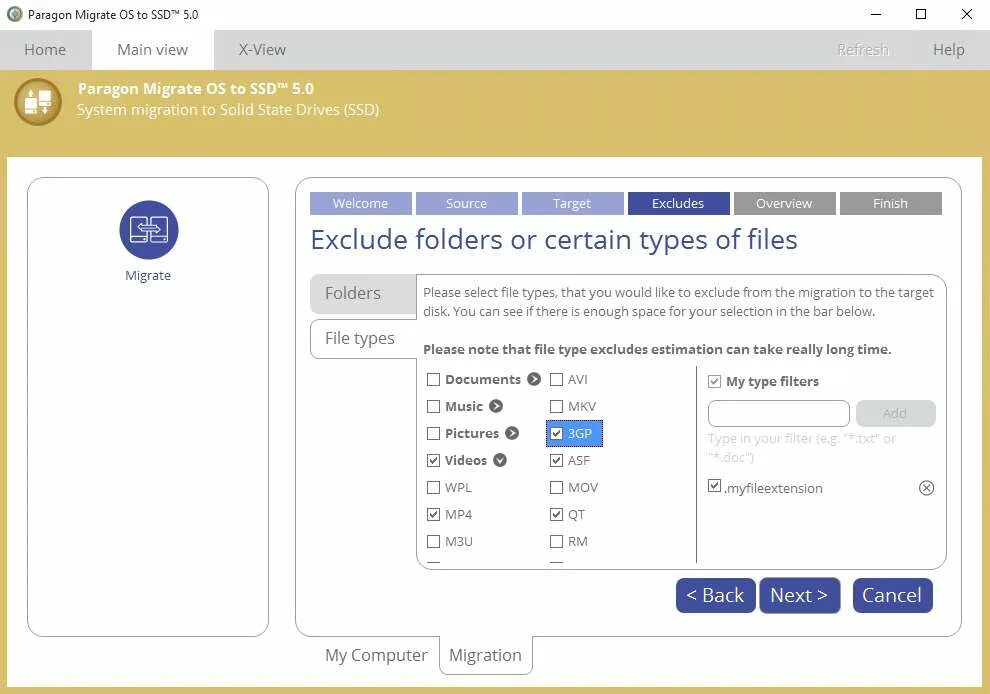
Task: Go to the Finish wizard step
Action: point(891,203)
